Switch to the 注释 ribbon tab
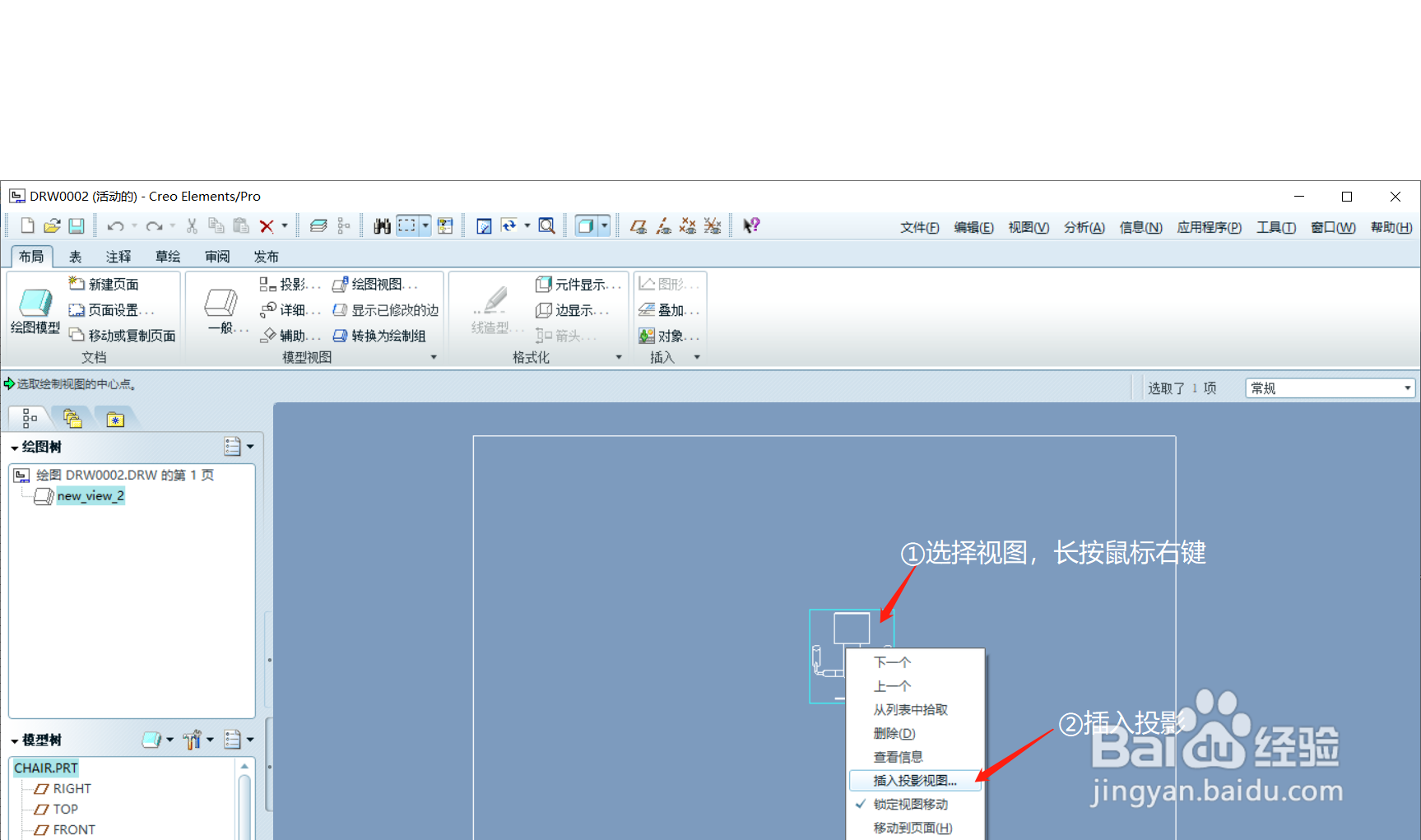Viewport: 1421px width, 840px height. [118, 256]
